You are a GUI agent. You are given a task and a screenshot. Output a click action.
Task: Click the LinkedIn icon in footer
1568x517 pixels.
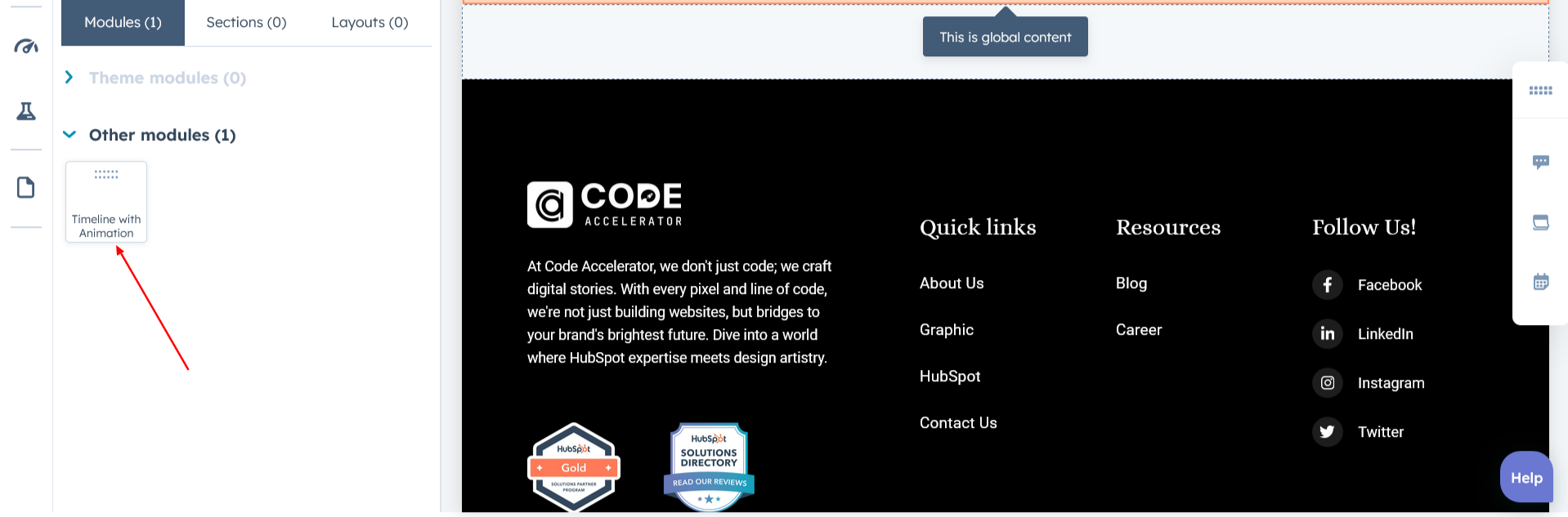1327,334
